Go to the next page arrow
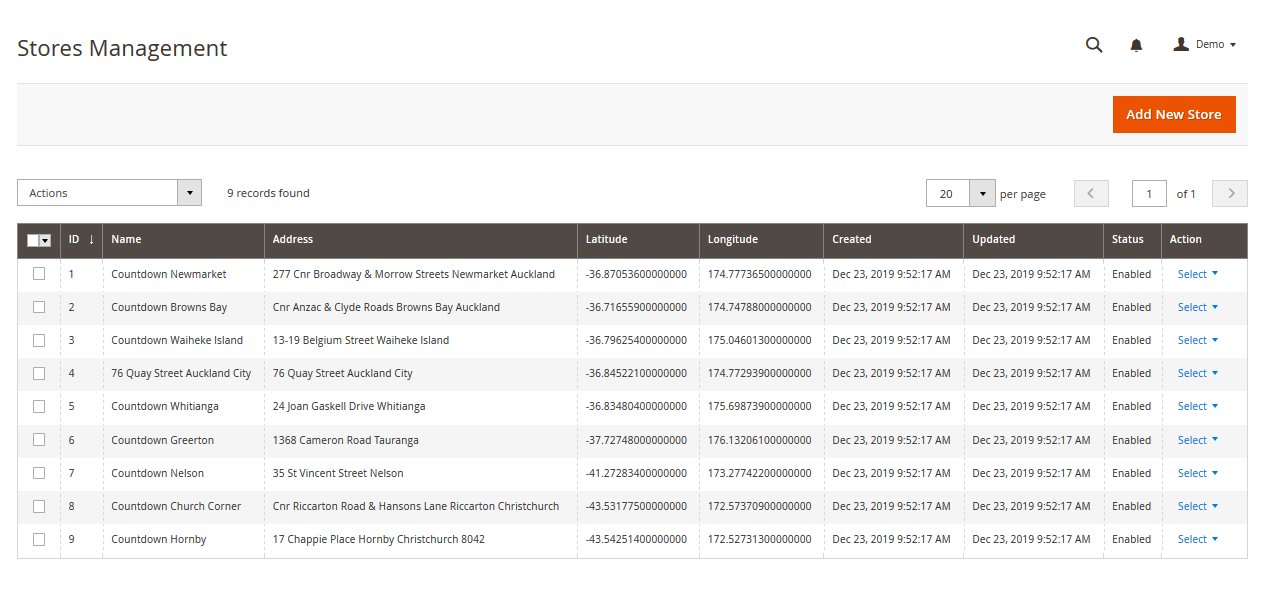Screen dimensions: 1265x595 point(1229,194)
